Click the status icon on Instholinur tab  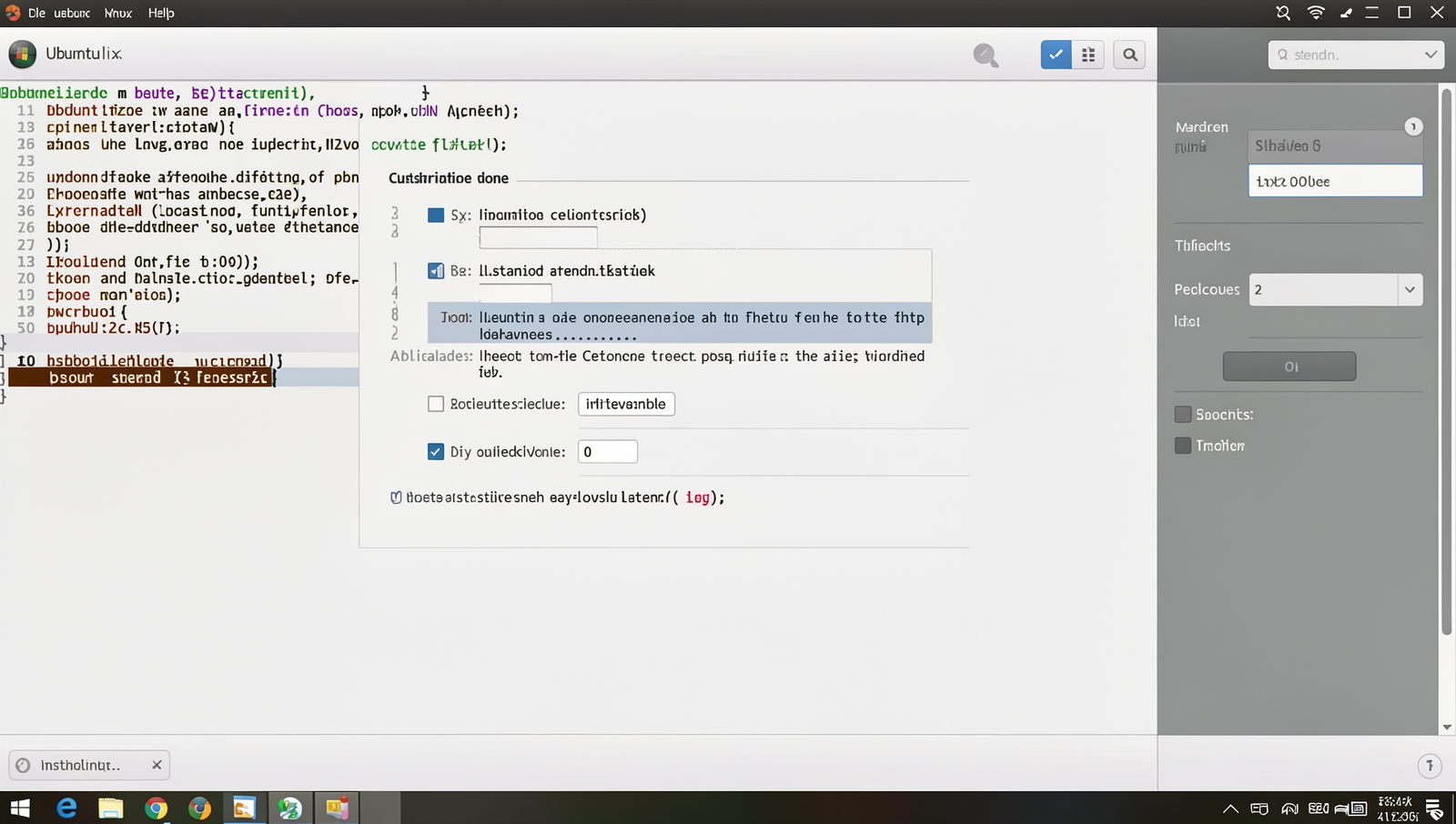(23, 765)
